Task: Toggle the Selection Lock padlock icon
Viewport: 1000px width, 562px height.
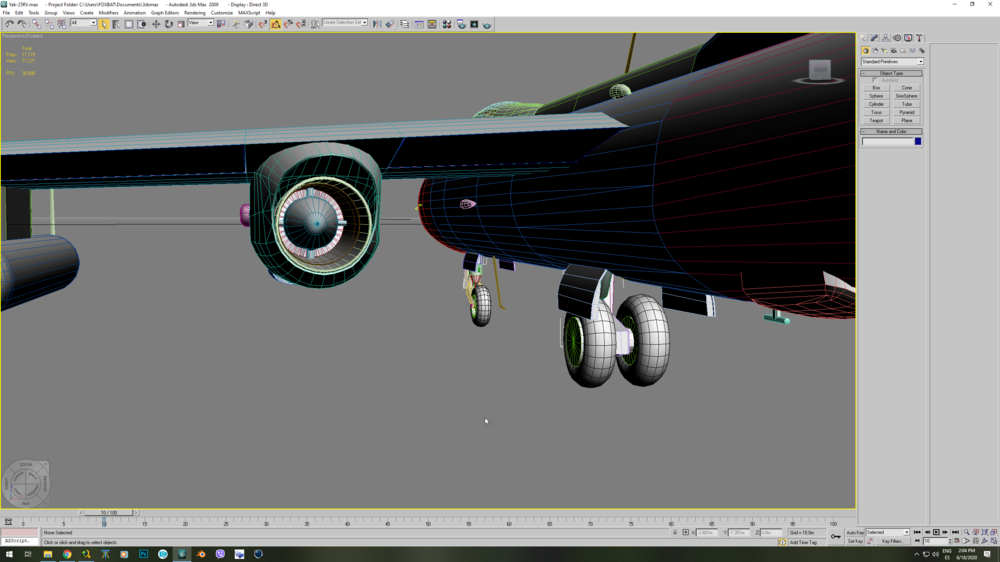Action: click(x=675, y=533)
